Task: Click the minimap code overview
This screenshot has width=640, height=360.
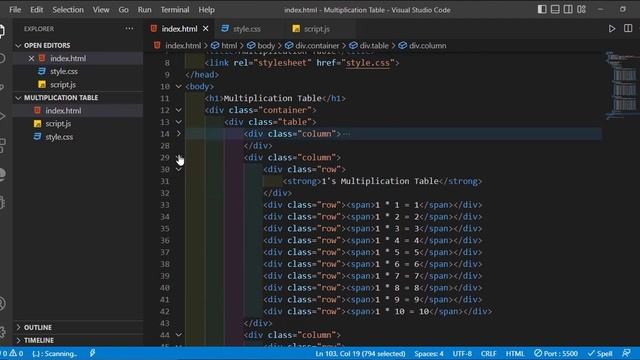Action: tap(621, 86)
